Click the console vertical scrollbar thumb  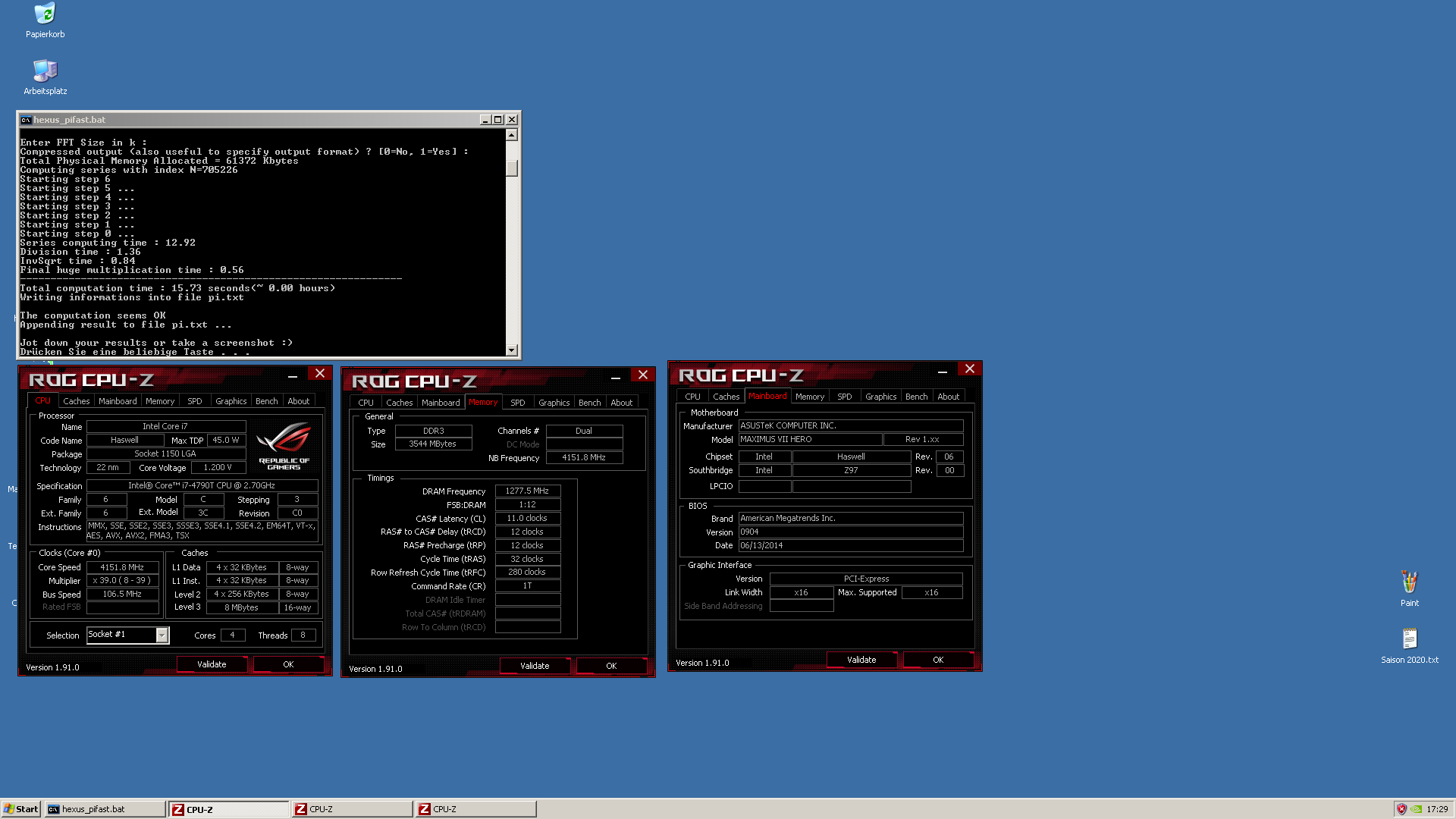512,168
